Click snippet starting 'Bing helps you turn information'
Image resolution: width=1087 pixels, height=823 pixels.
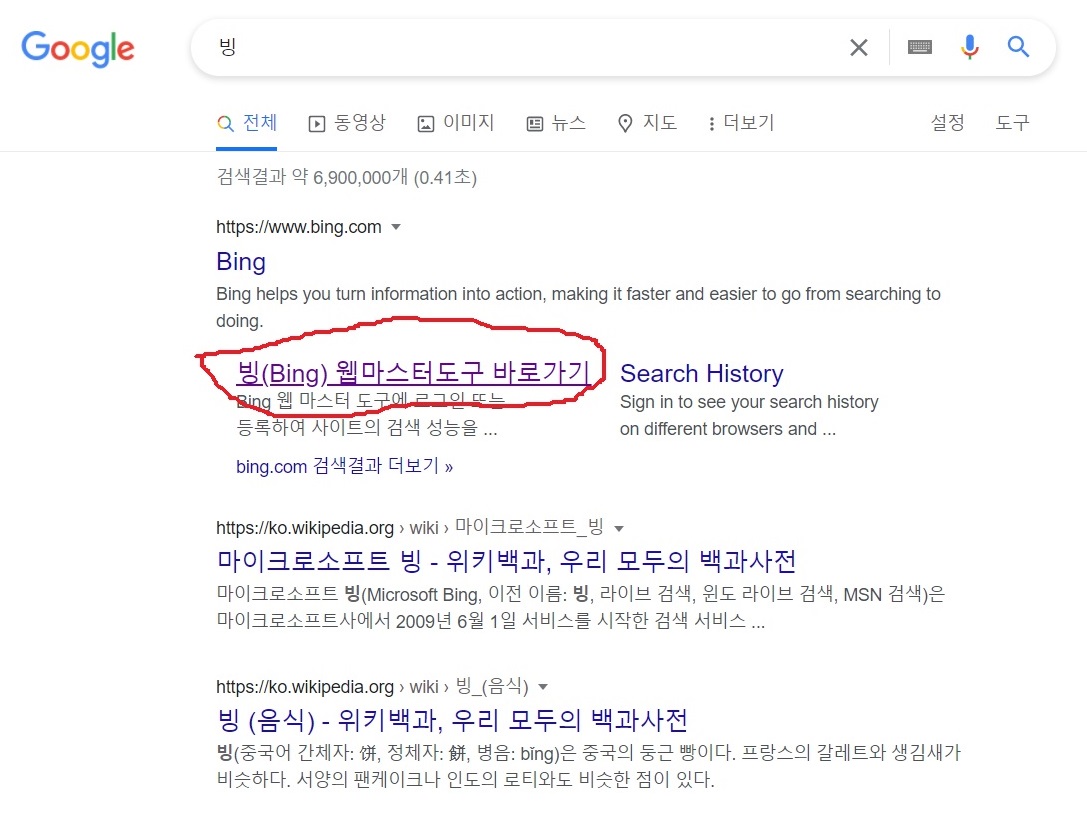(x=578, y=307)
